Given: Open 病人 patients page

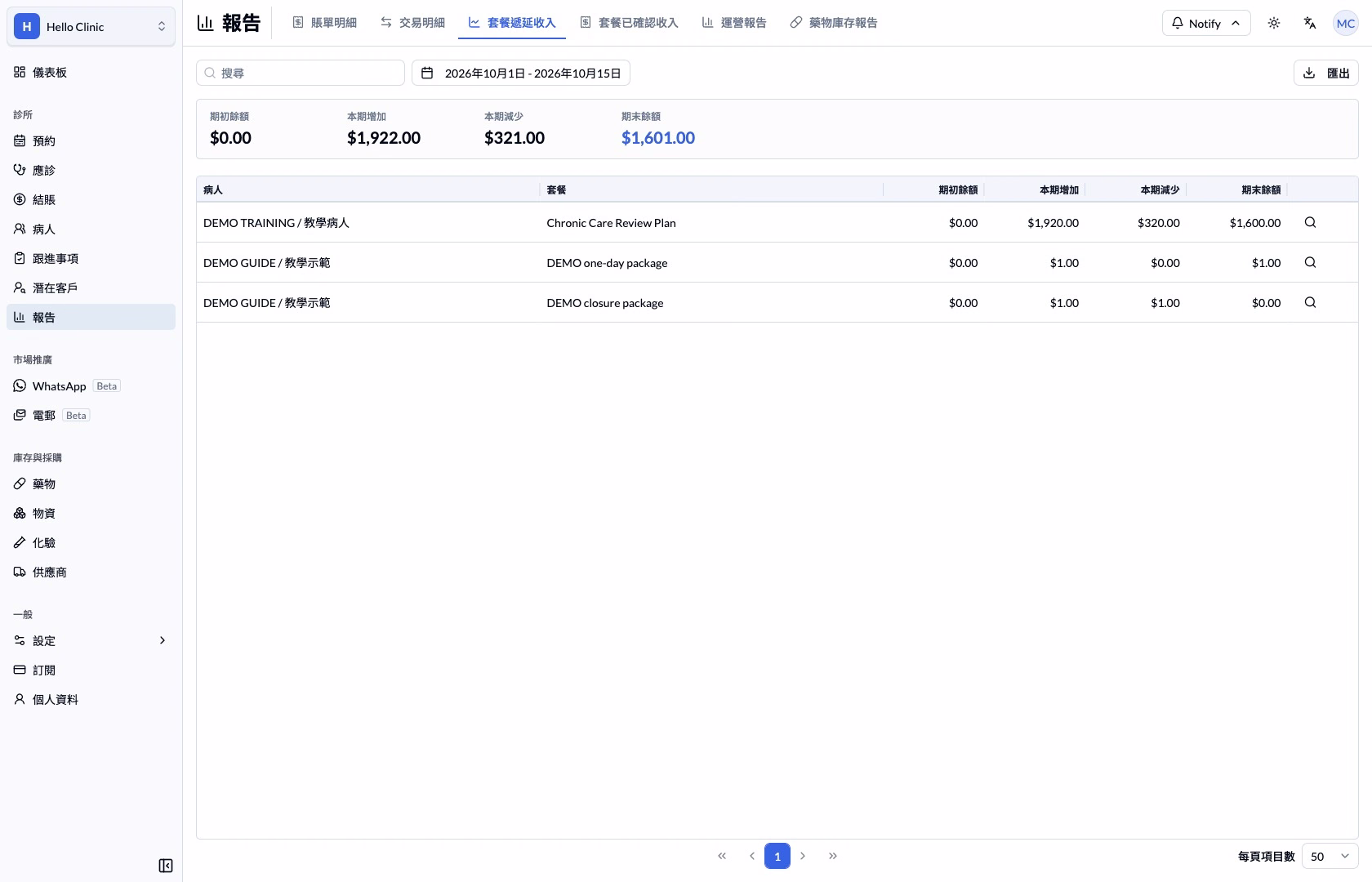Looking at the screenshot, I should [x=91, y=229].
